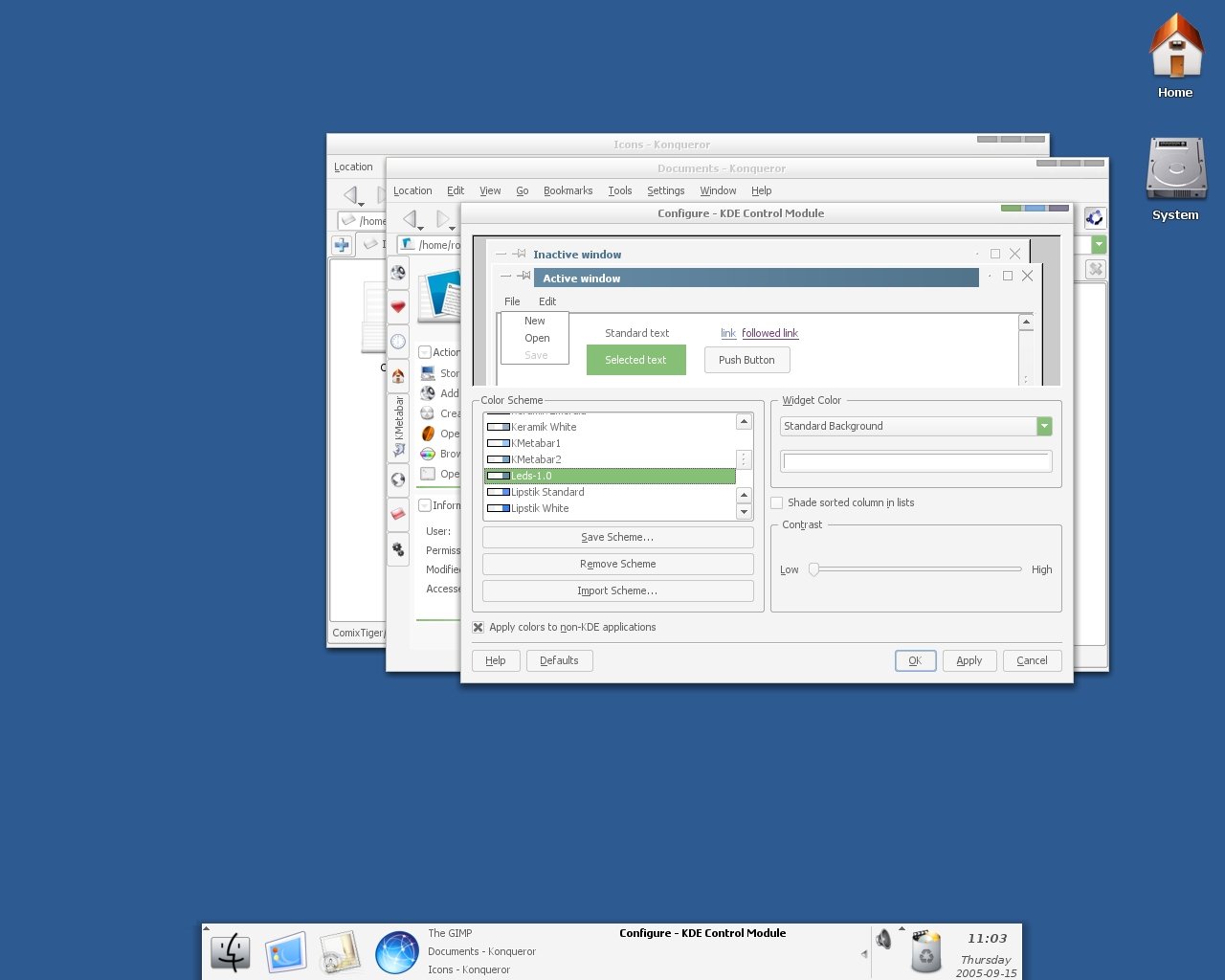The width and height of the screenshot is (1225, 980).
Task: Open the home folder sidebar icon
Action: [x=398, y=376]
